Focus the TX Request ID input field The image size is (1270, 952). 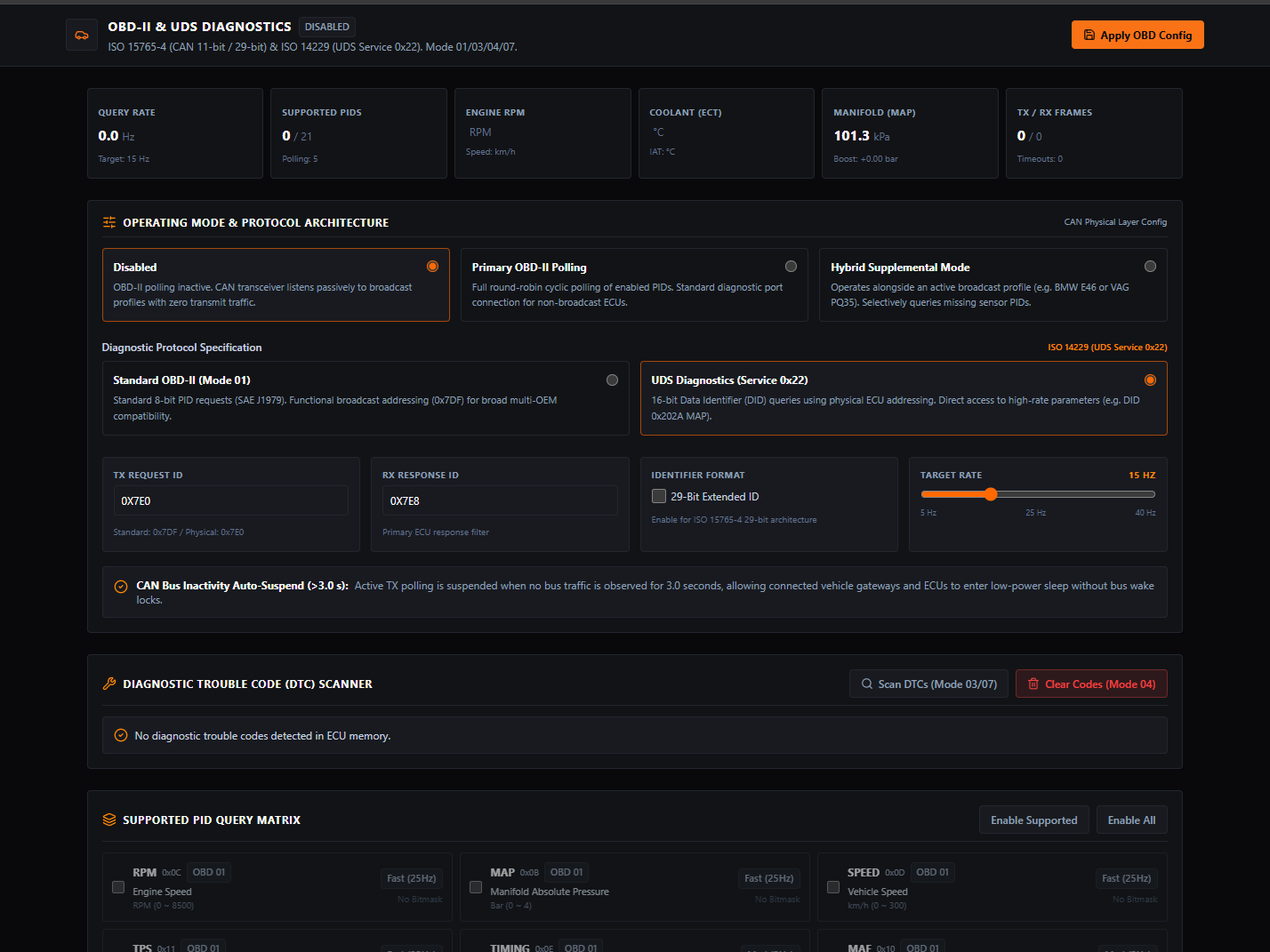coord(231,500)
